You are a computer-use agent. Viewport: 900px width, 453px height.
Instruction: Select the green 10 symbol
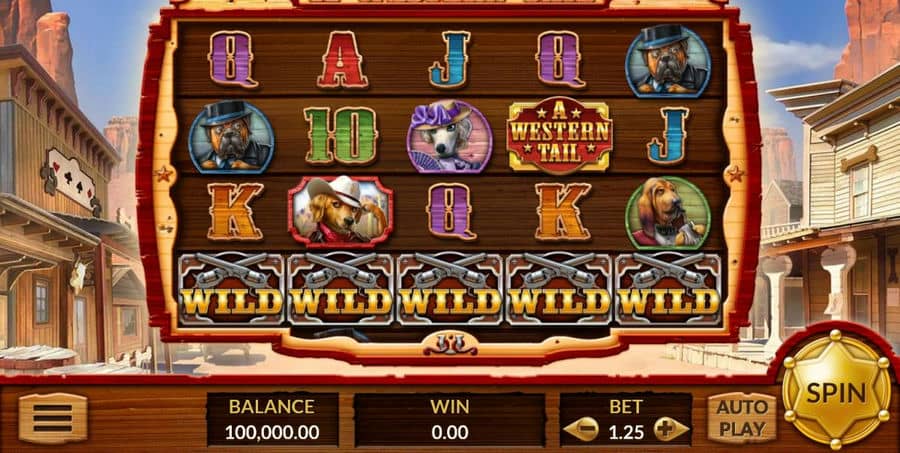point(340,135)
